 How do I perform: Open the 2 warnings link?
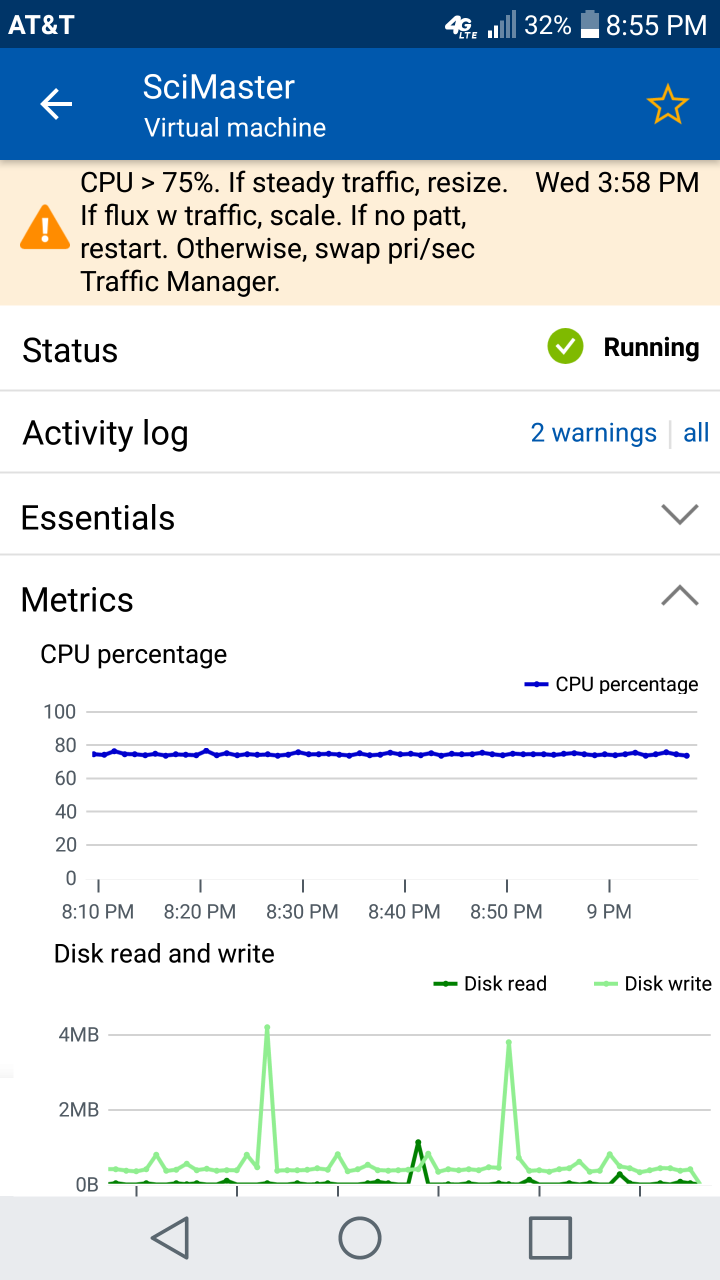click(593, 433)
